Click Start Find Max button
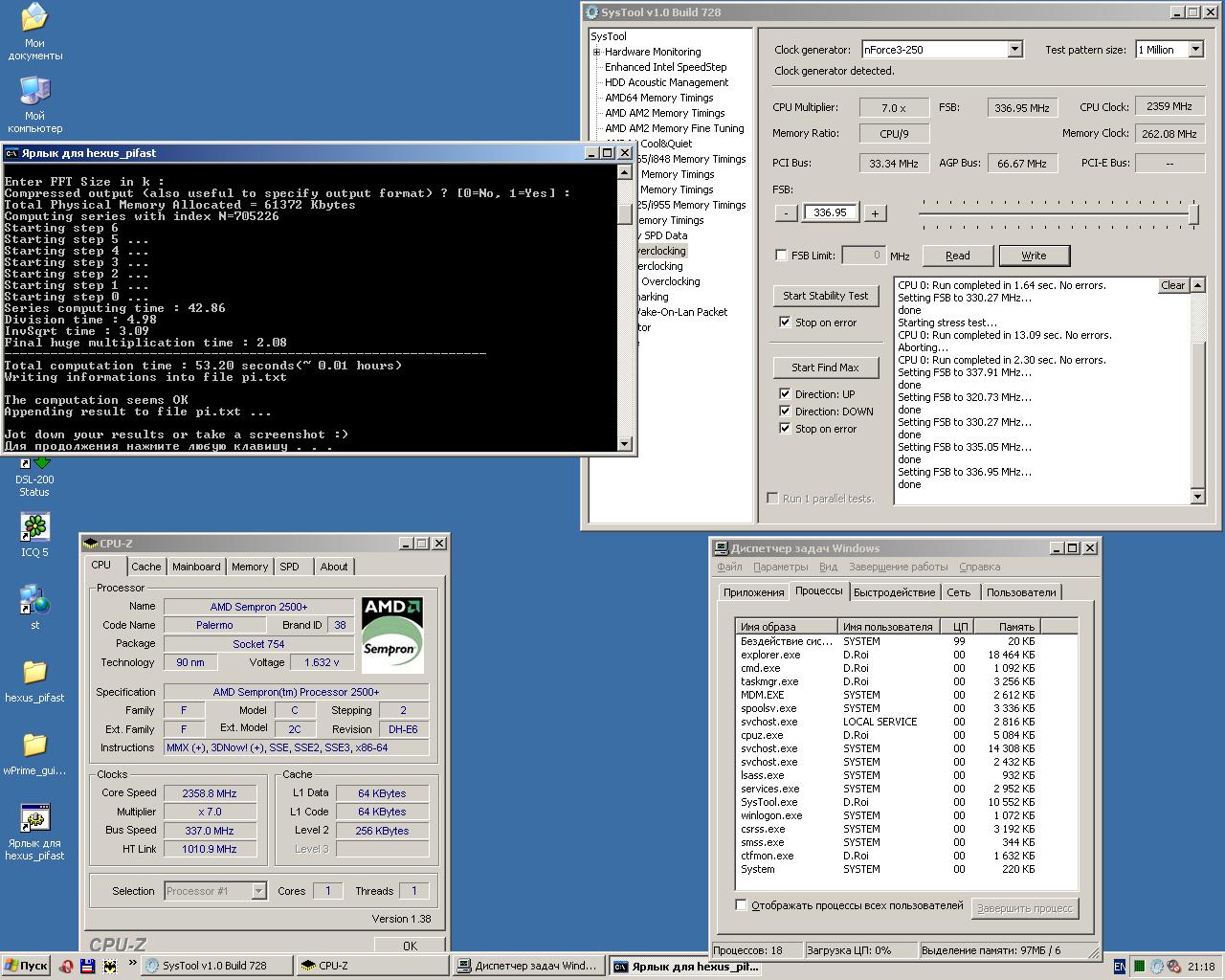This screenshot has height=980, width=1225. (x=825, y=367)
